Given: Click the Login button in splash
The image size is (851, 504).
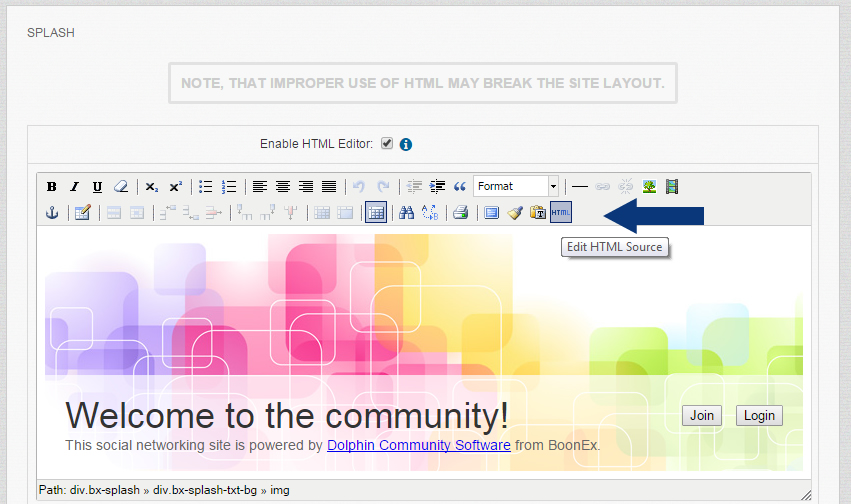Looking at the screenshot, I should (759, 415).
